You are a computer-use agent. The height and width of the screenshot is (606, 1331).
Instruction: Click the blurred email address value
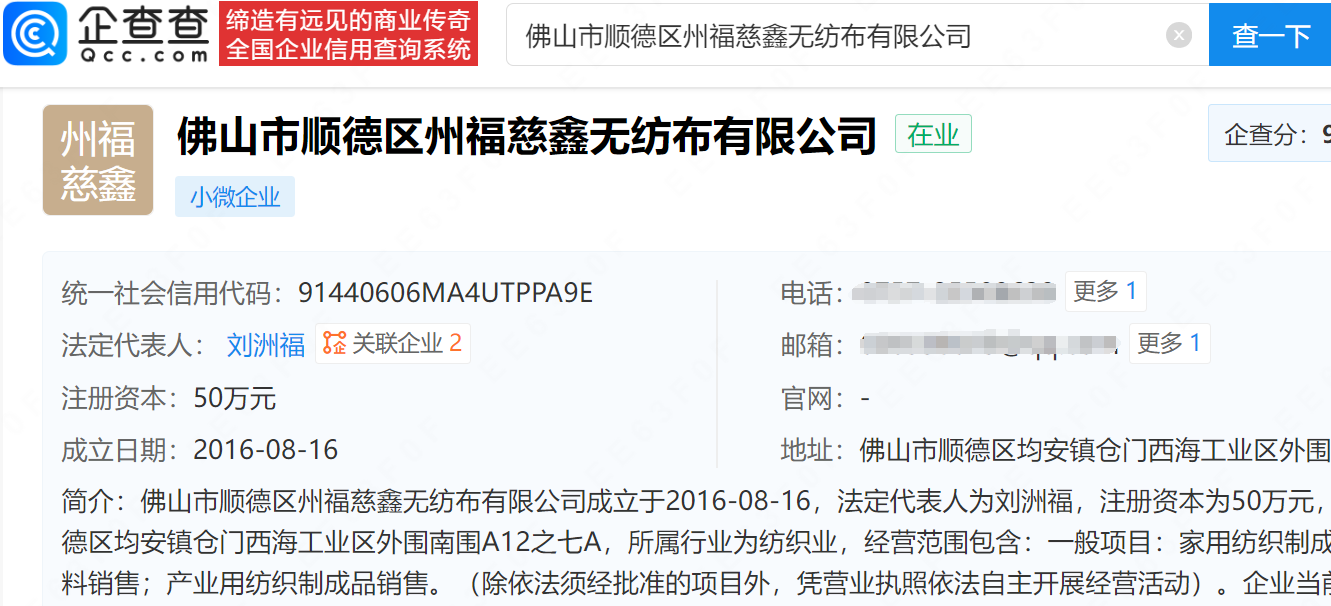[x=989, y=345]
